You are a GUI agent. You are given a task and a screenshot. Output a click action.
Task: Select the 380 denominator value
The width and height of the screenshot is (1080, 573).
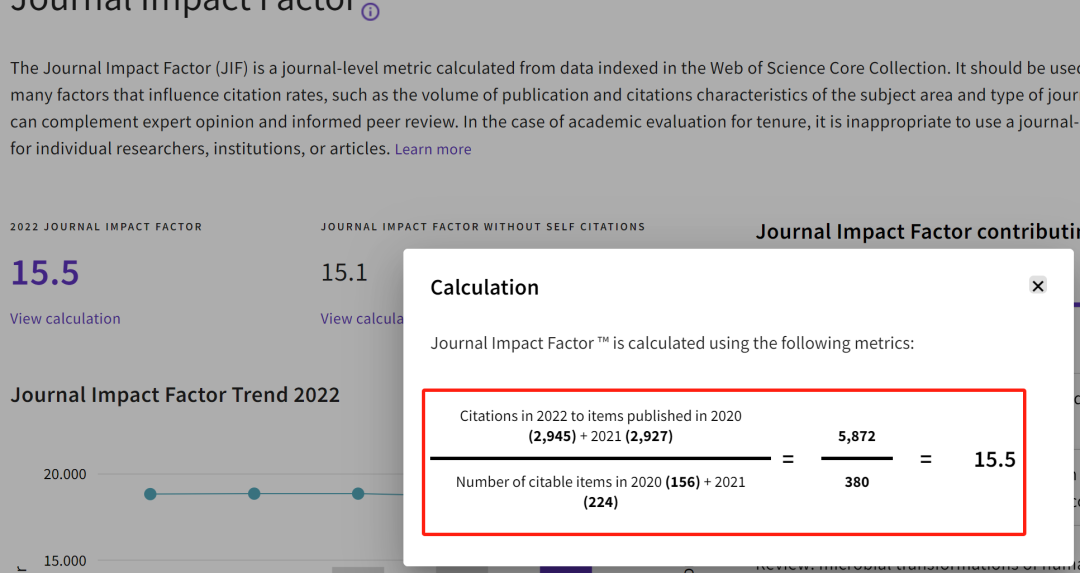click(857, 482)
